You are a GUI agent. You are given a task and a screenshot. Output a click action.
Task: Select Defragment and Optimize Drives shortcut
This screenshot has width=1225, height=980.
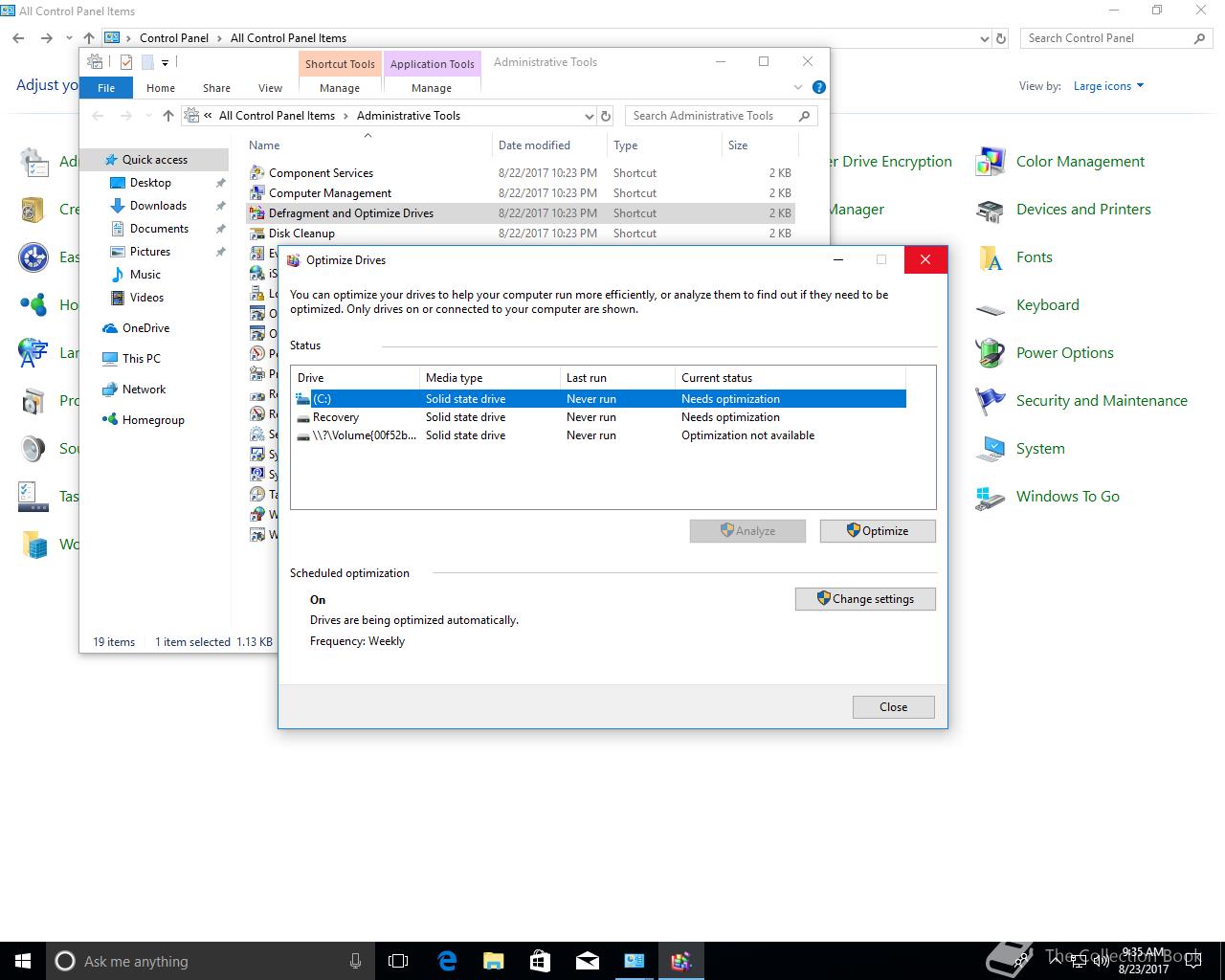pos(522,213)
